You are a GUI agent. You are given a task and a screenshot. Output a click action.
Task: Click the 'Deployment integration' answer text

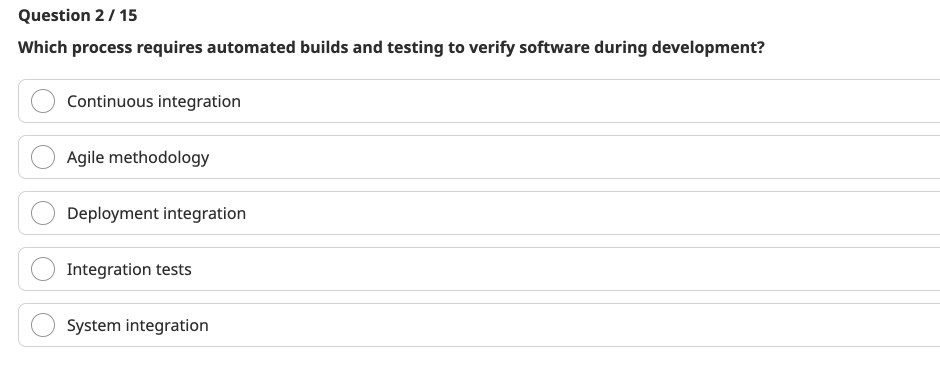[x=156, y=213]
